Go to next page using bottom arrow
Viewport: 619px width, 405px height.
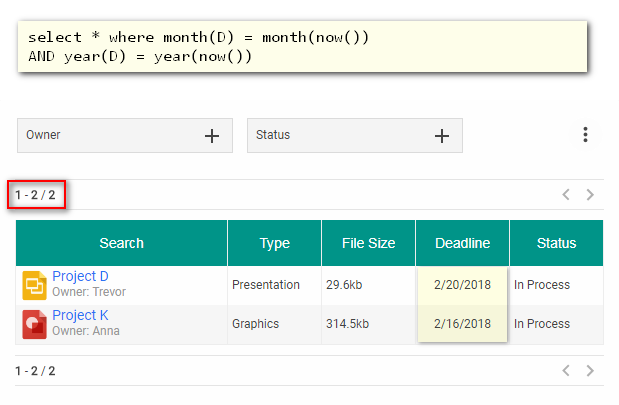click(x=590, y=371)
